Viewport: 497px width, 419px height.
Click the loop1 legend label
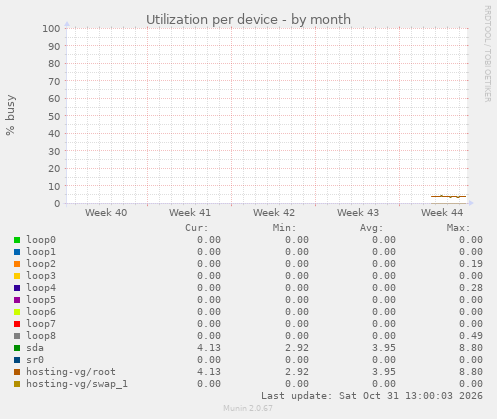41,252
